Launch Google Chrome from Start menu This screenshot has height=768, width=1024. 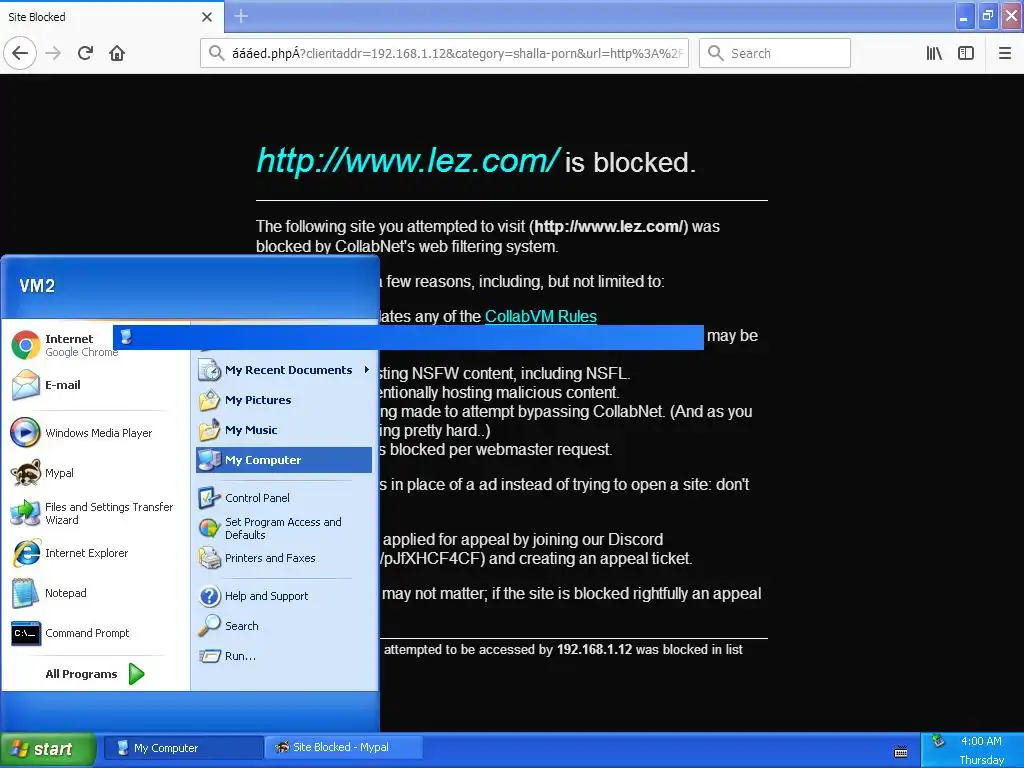(x=65, y=345)
